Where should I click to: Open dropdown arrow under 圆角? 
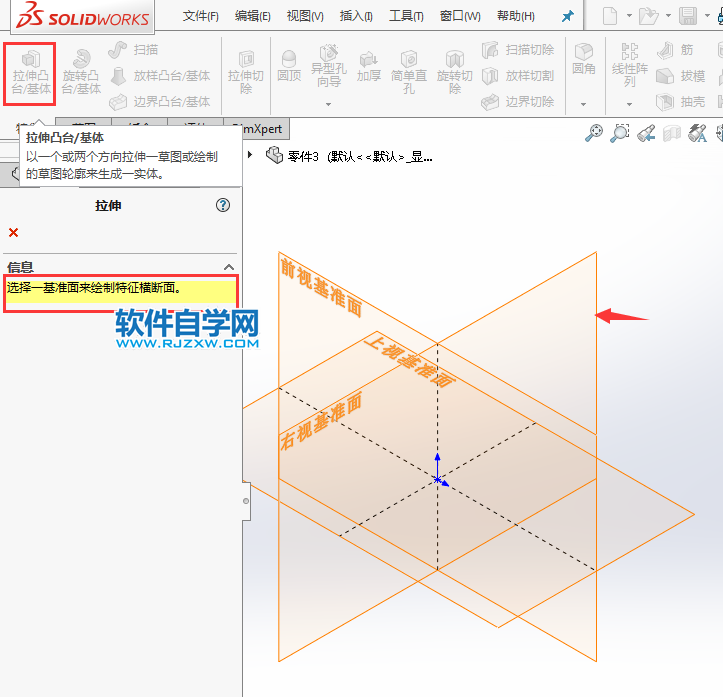(583, 104)
